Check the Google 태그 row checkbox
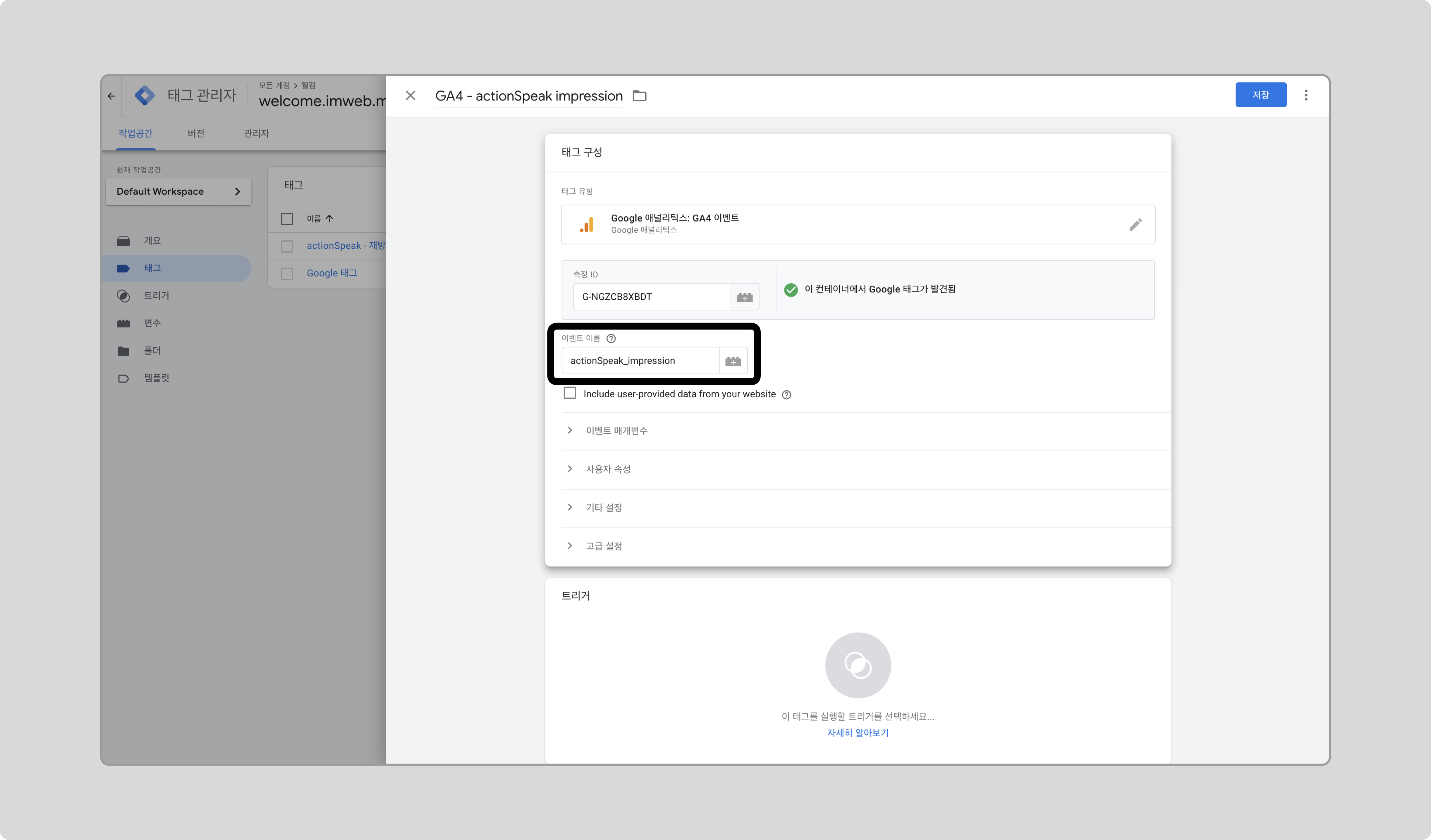The image size is (1431, 840). coord(287,274)
